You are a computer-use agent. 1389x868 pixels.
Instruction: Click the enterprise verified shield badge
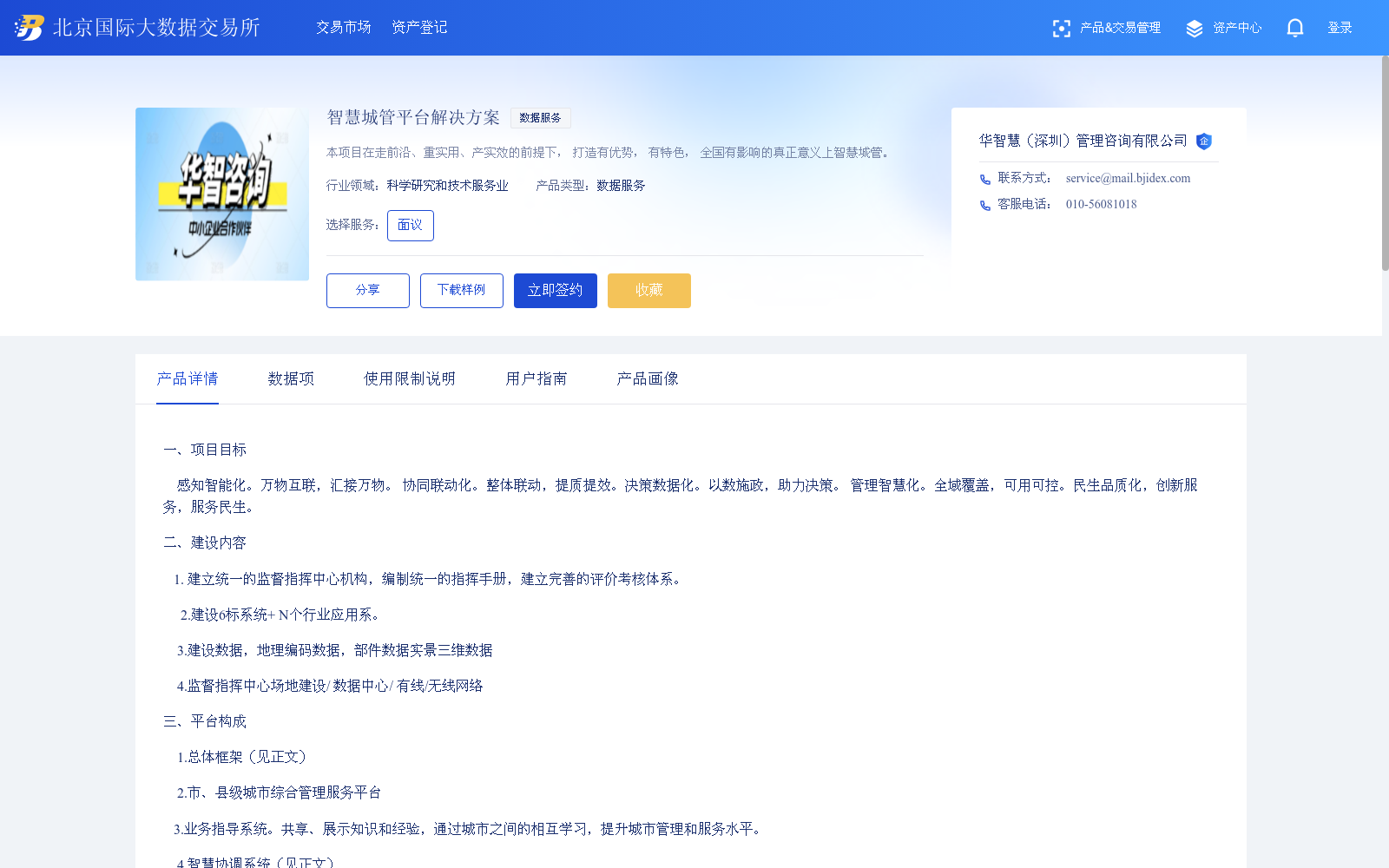(1204, 141)
